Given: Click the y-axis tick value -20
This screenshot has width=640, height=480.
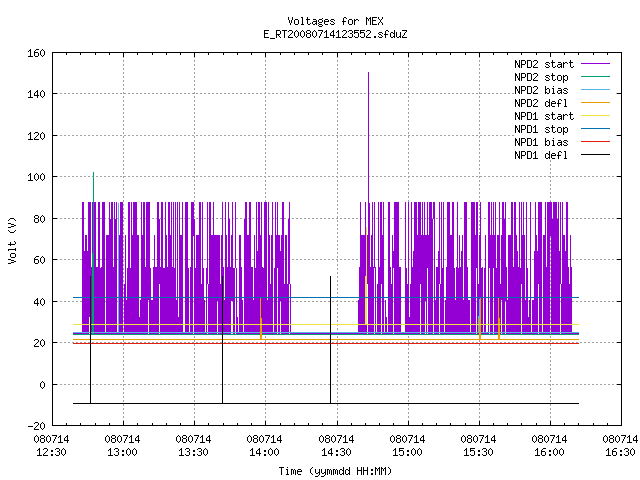Looking at the screenshot, I should click(x=36, y=426).
